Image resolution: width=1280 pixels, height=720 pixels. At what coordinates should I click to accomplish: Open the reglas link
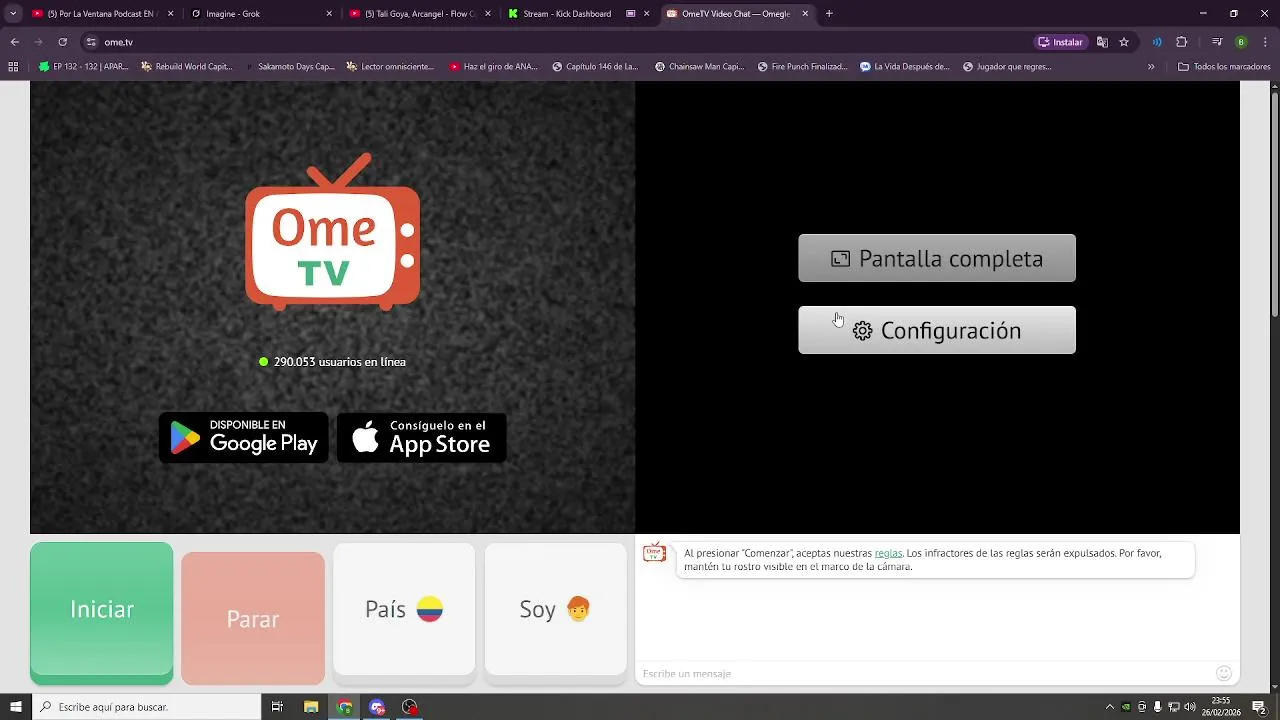click(x=888, y=553)
